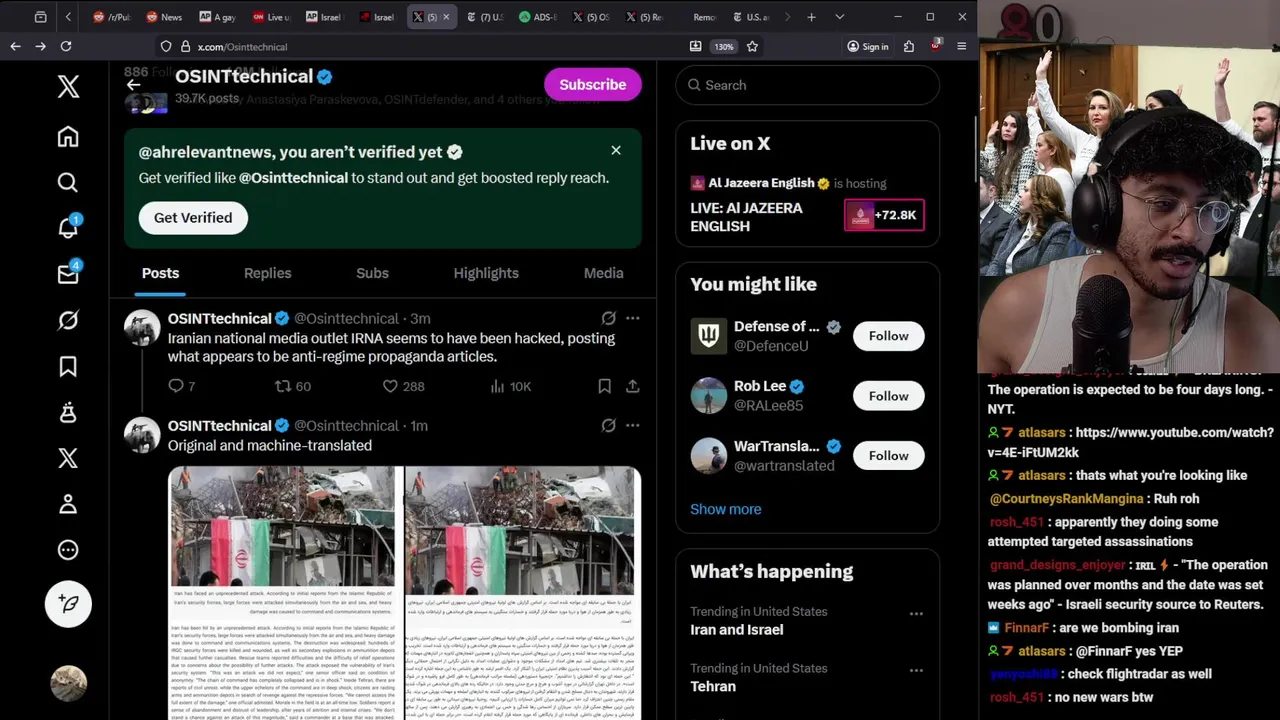The width and height of the screenshot is (1280, 720).
Task: Click the +72.8K live listeners badge
Action: click(884, 215)
